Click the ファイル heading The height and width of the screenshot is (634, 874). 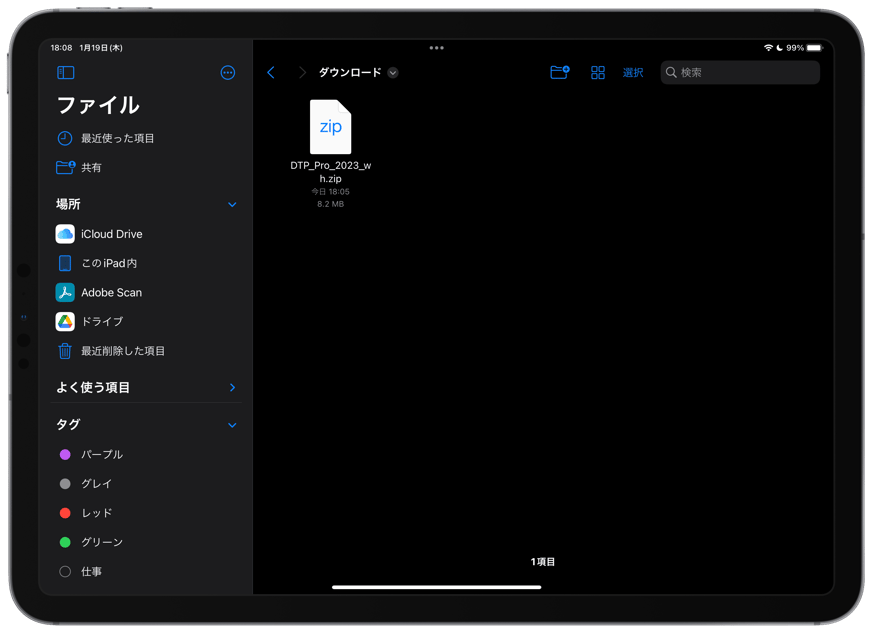[98, 105]
